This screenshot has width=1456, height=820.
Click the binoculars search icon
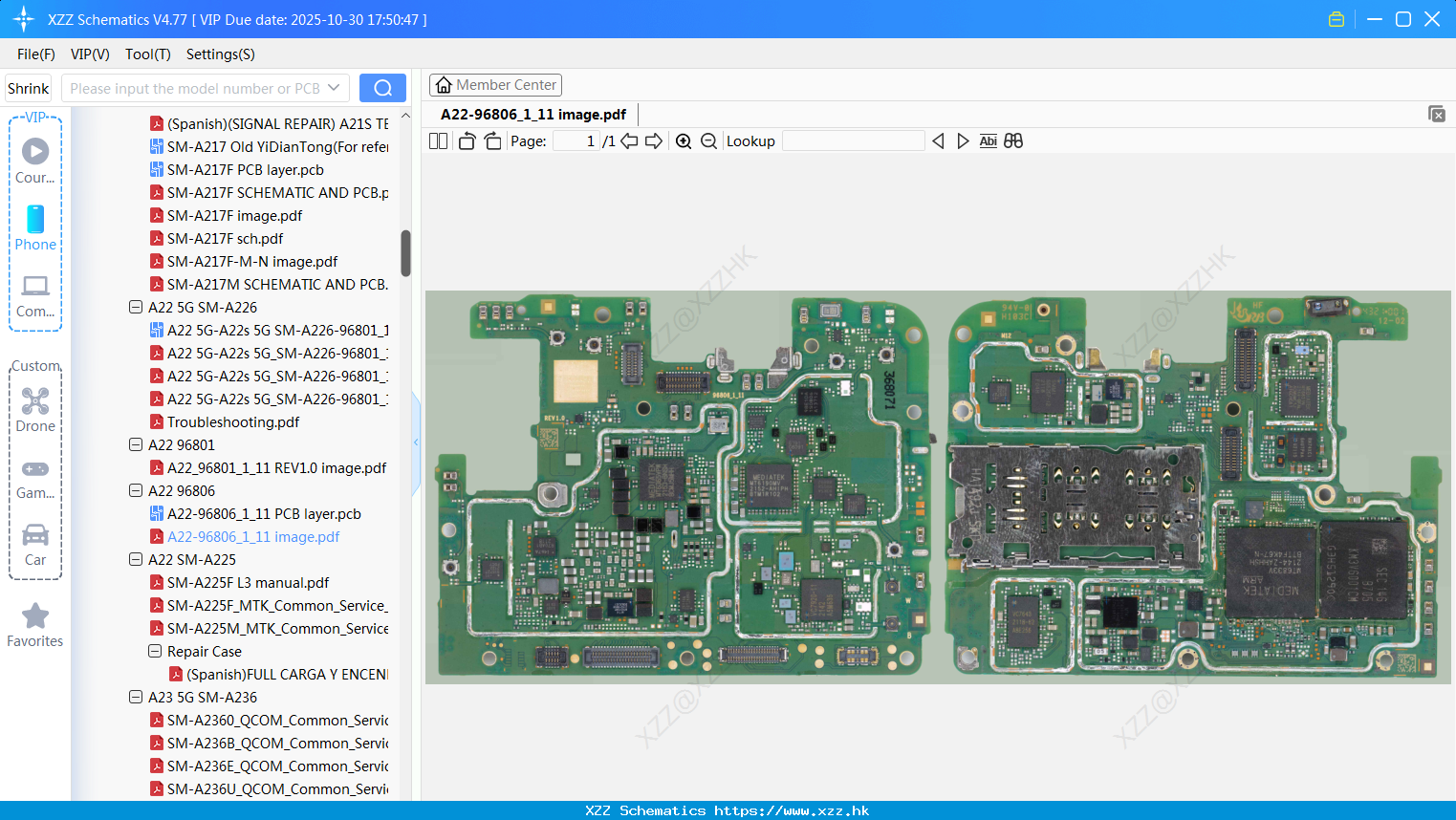1013,141
